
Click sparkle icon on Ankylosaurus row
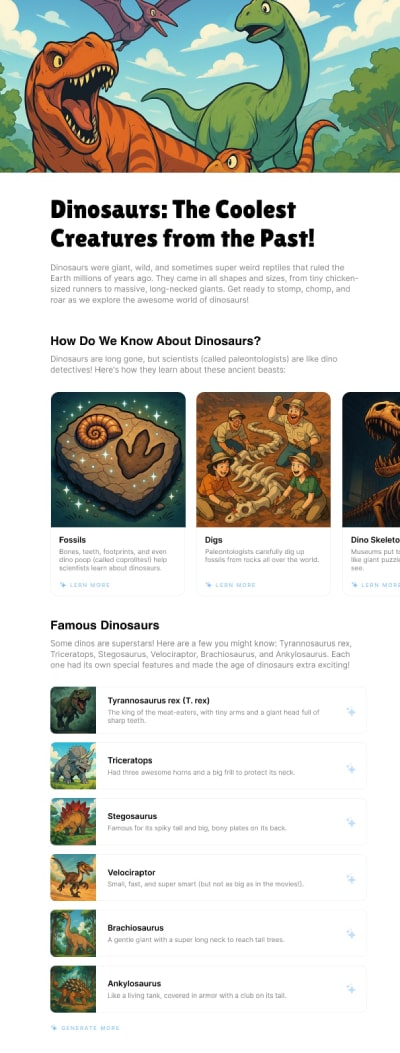(350, 990)
